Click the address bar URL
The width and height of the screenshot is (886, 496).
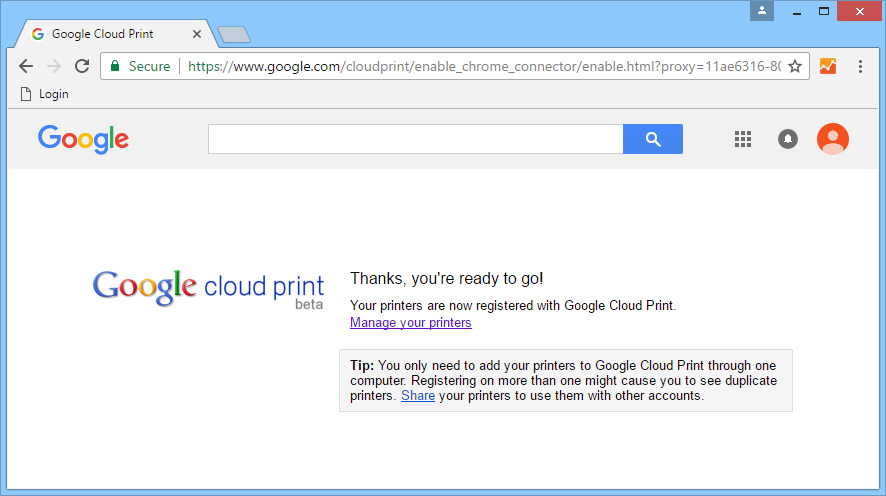coord(480,66)
